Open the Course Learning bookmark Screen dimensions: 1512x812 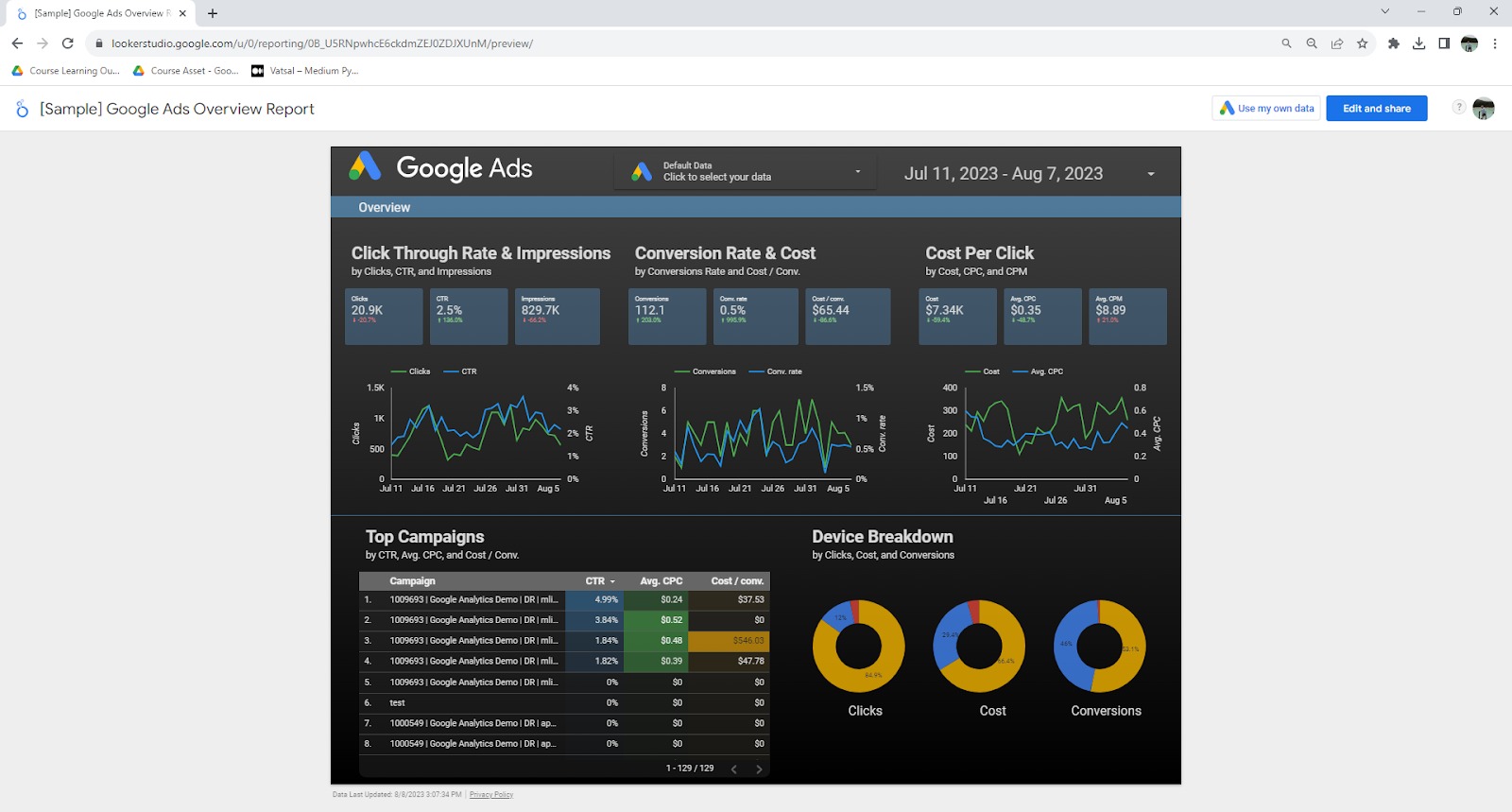click(66, 71)
